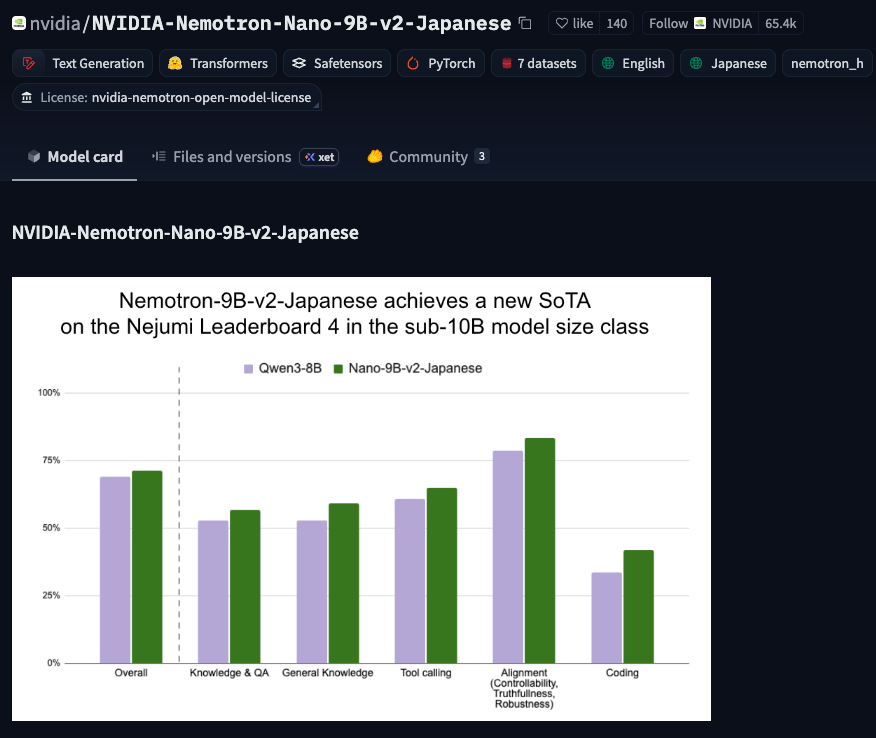
Task: Open the Files and versions tab
Action: [245, 156]
